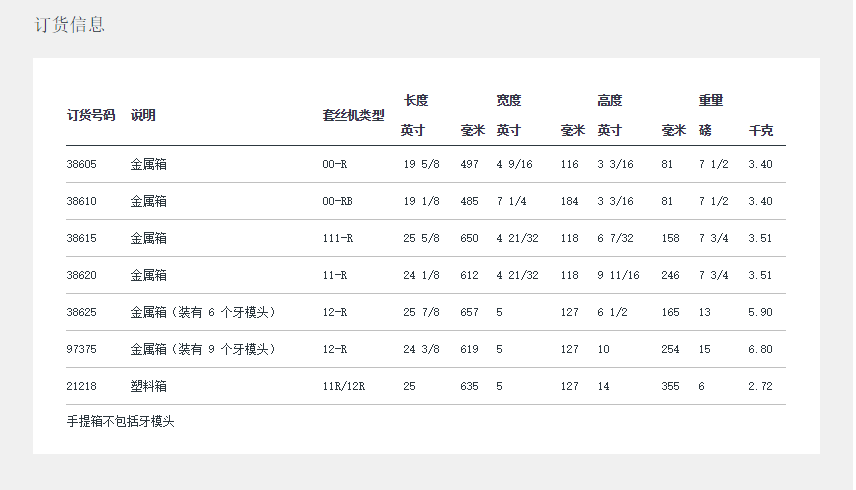The height and width of the screenshot is (490, 856).
Task: Click the footnote 手提箱不包括牙模头
Action: tap(120, 422)
